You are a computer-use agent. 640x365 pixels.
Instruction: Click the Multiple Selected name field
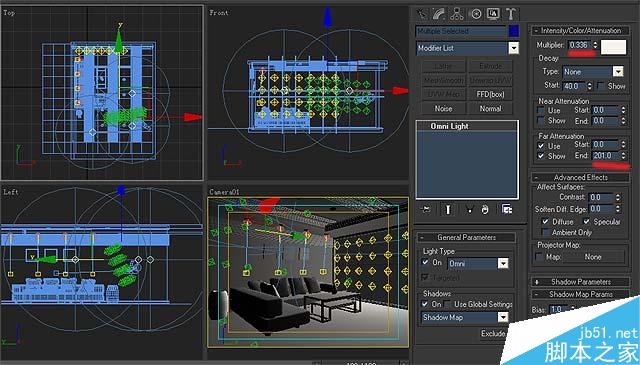coord(461,31)
